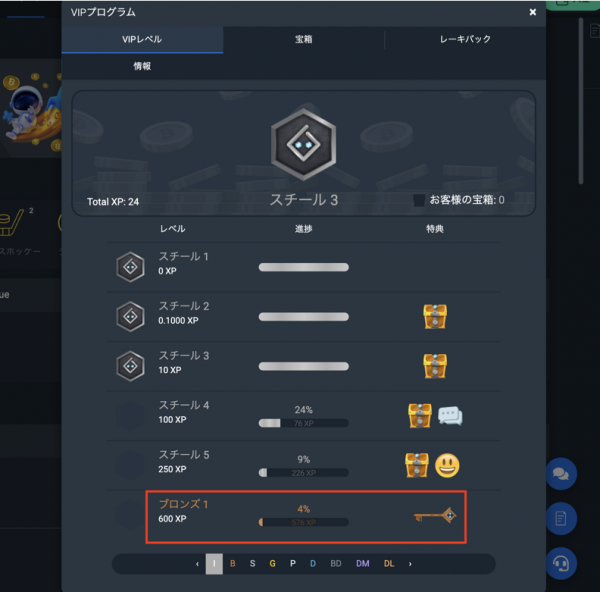Click the smiley emoji perk icon for Steel 5
Viewport: 600px width, 592px height.
447,465
